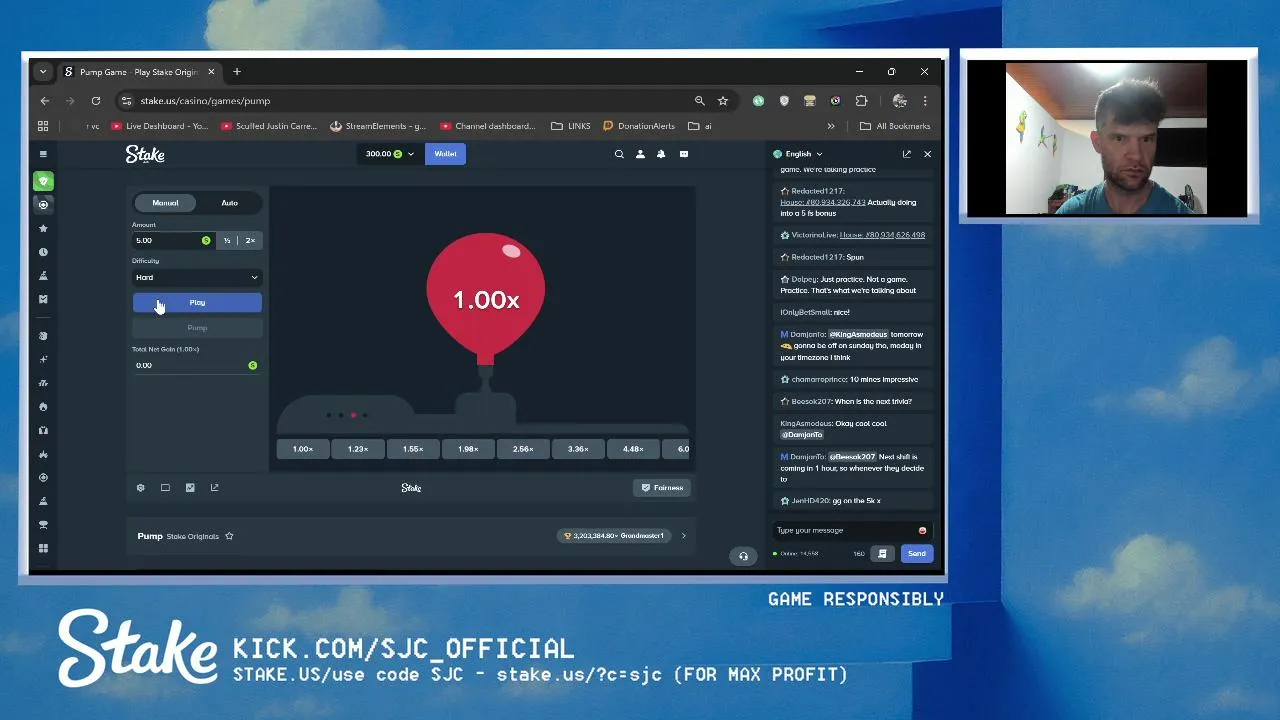This screenshot has width=1280, height=720.
Task: Open the Chrome extensions puzzle icon
Action: pos(861,101)
